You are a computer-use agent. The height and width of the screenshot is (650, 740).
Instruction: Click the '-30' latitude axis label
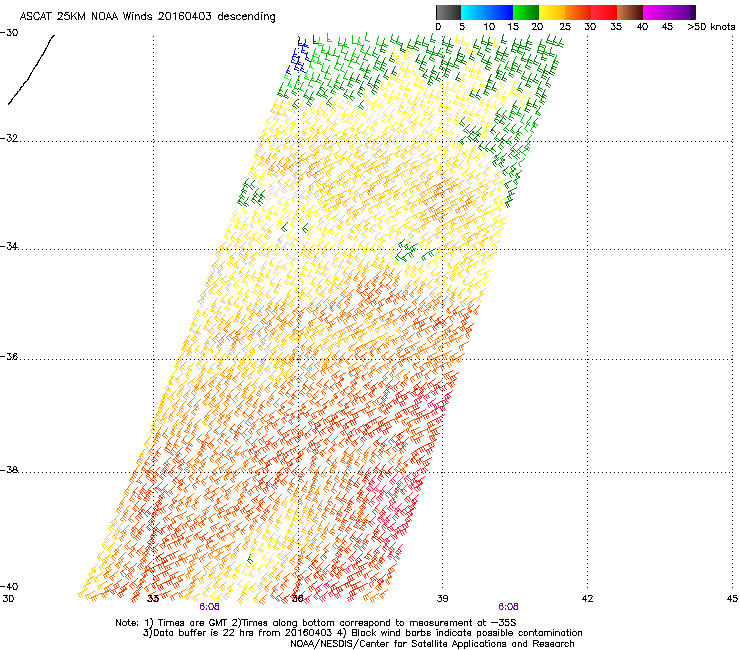point(9,33)
